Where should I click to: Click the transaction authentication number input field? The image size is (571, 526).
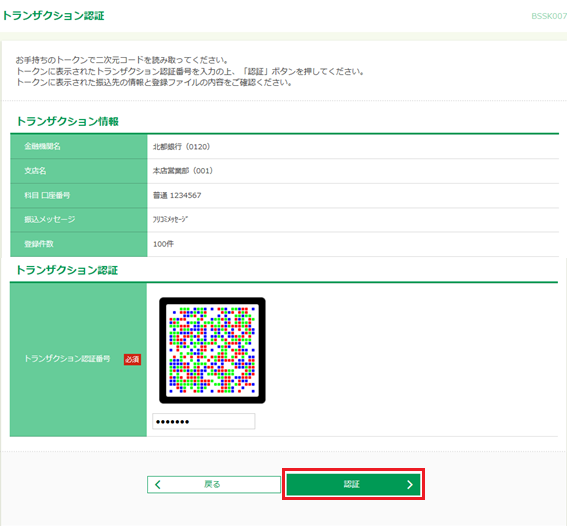[x=204, y=421]
